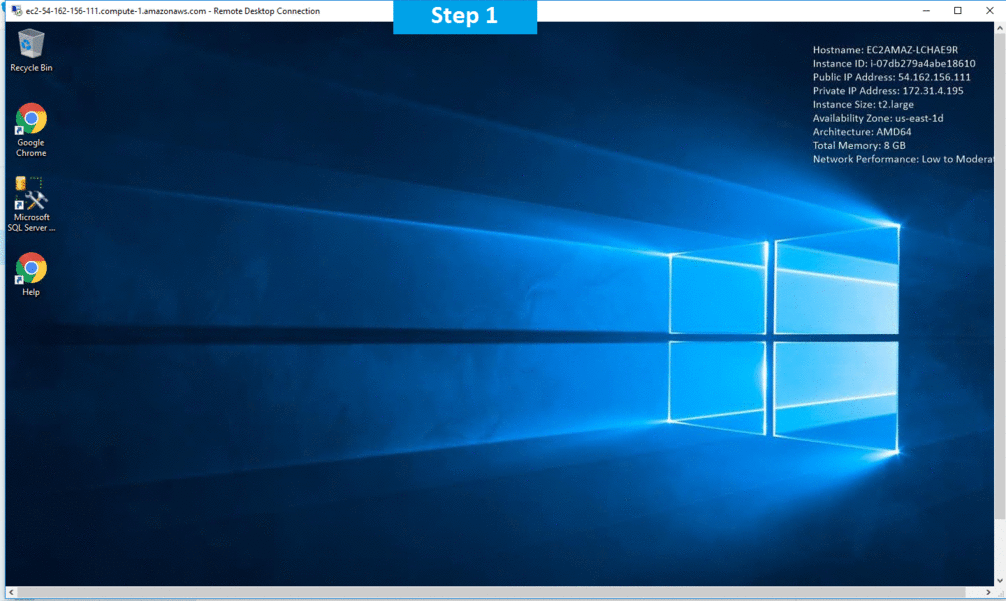1007x601 pixels.
Task: Click the Public IP Address text line
Action: click(891, 77)
